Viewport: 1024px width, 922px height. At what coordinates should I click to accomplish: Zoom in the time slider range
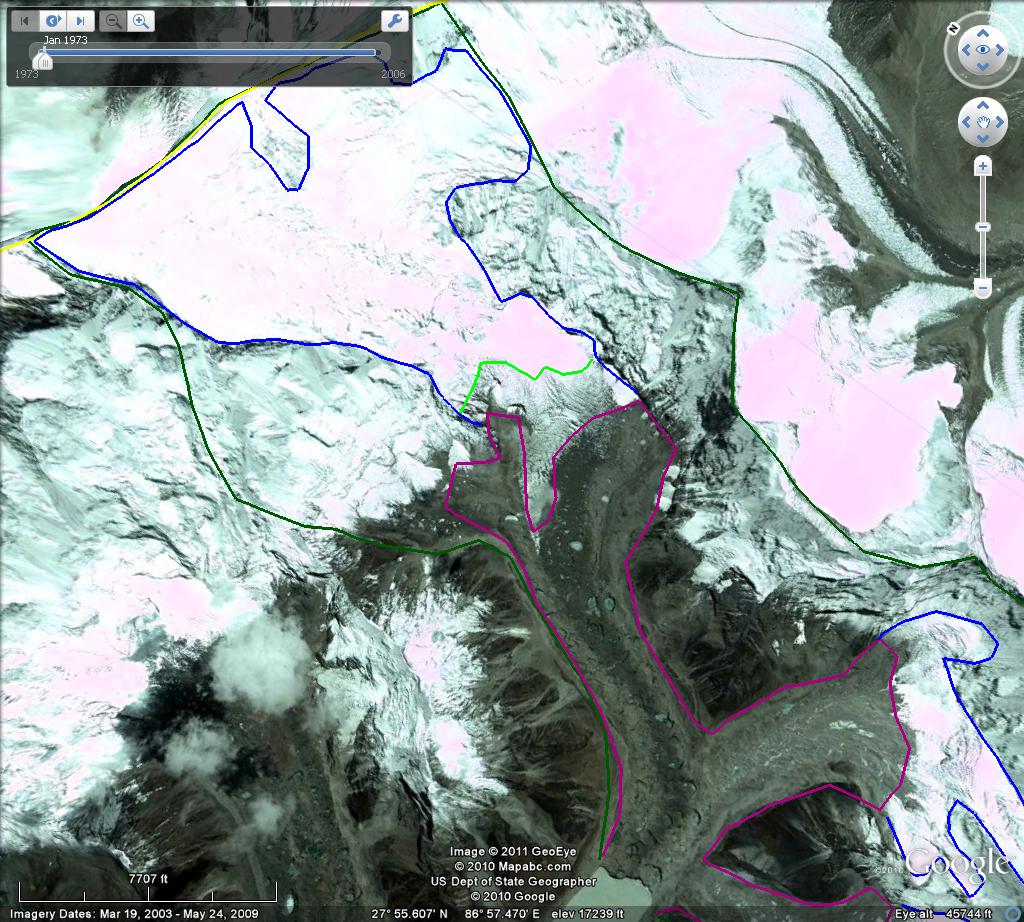tap(141, 20)
